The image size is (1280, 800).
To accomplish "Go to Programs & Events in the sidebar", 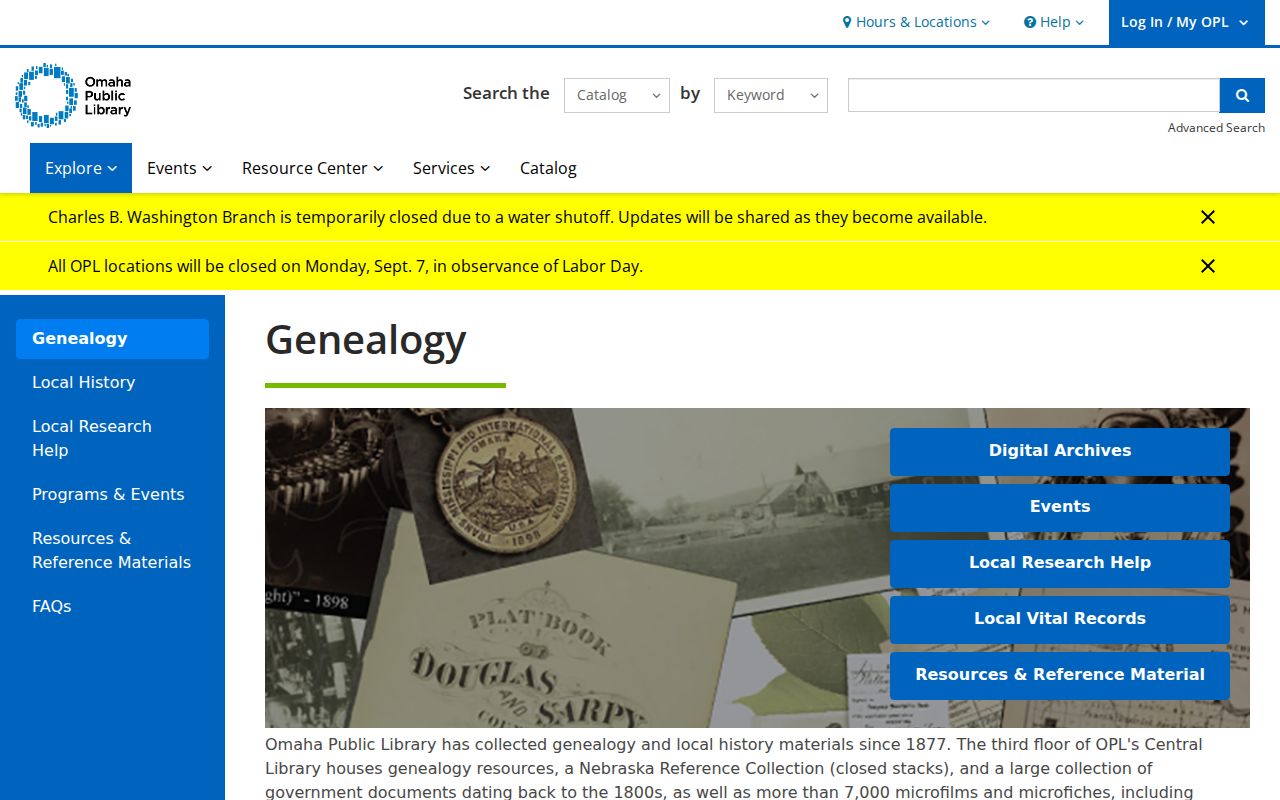I will 112,494.
